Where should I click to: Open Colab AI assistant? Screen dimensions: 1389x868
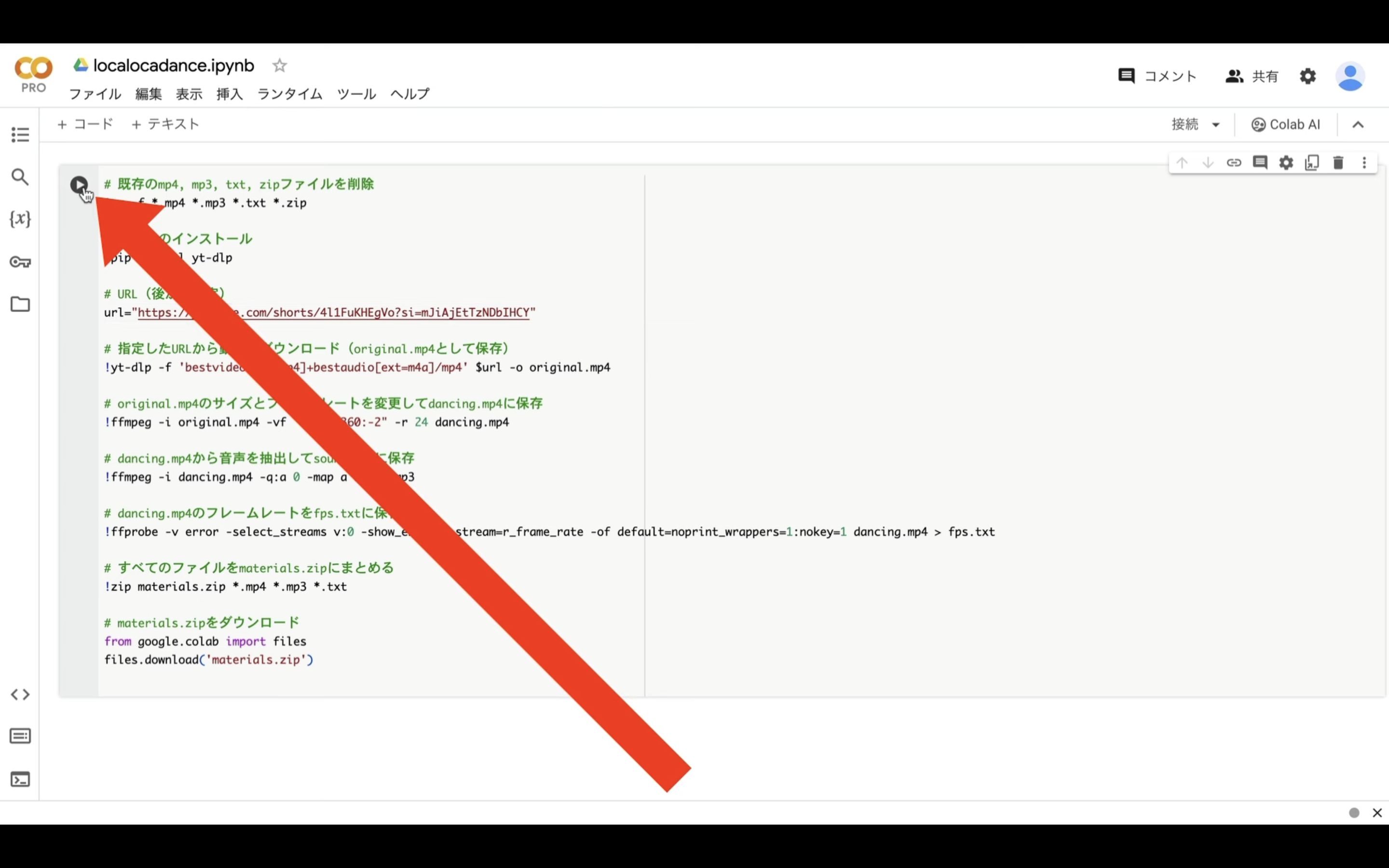pyautogui.click(x=1286, y=124)
